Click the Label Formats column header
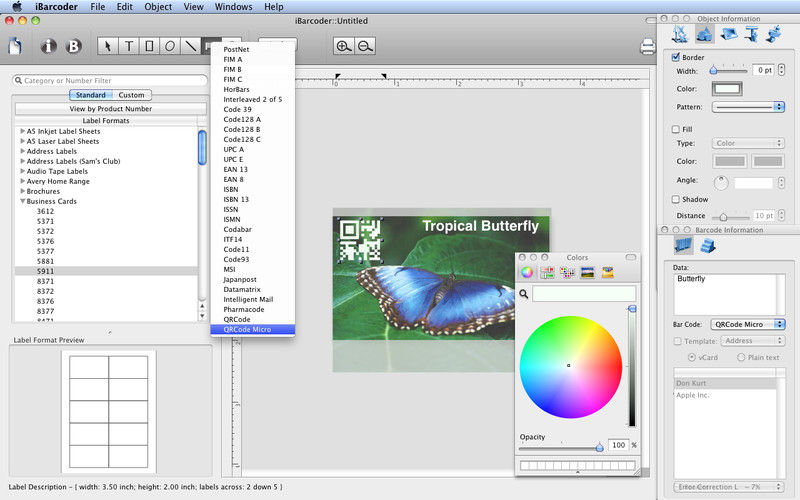This screenshot has width=800, height=500. pyautogui.click(x=106, y=121)
